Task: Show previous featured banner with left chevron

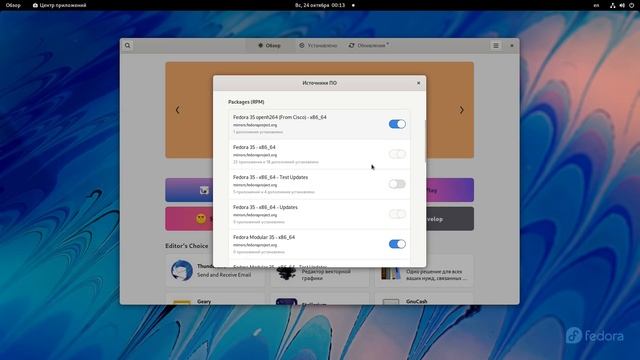Action: tap(178, 110)
